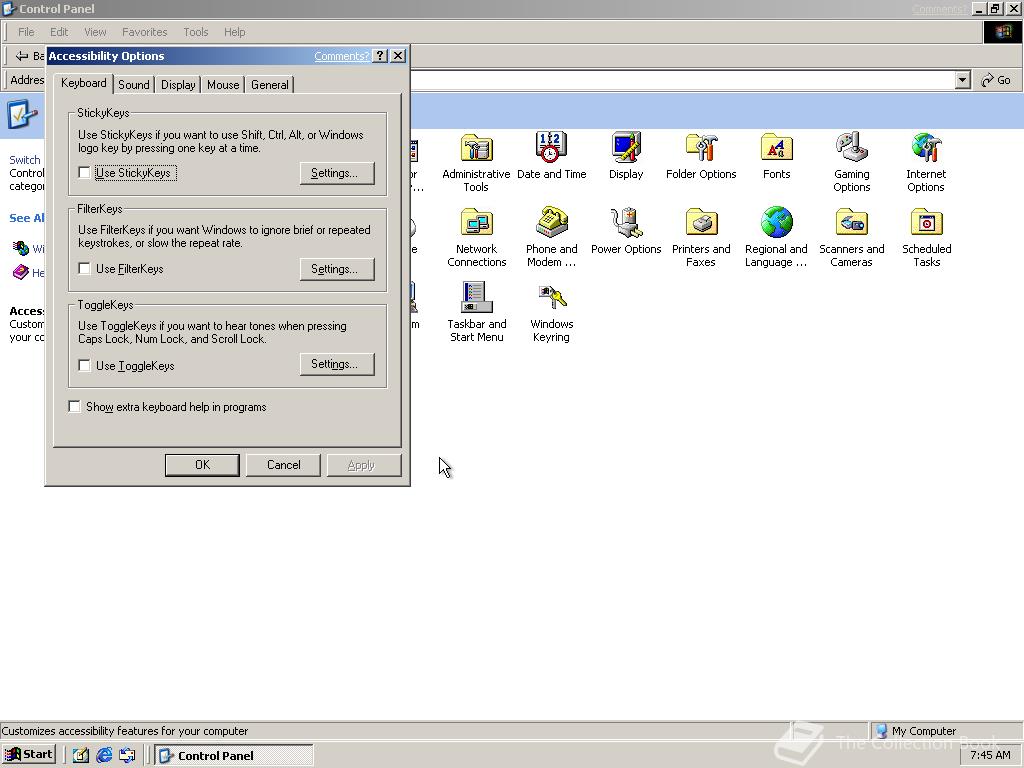Switch to the General tab
The height and width of the screenshot is (768, 1024).
coord(270,85)
